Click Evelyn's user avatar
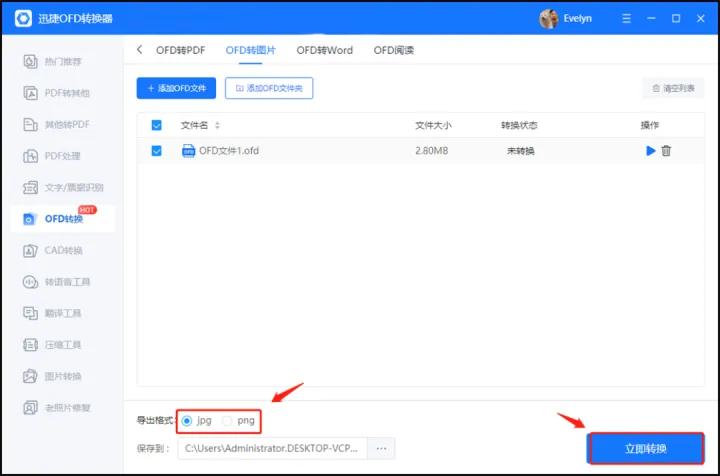The image size is (720, 476). tap(548, 18)
